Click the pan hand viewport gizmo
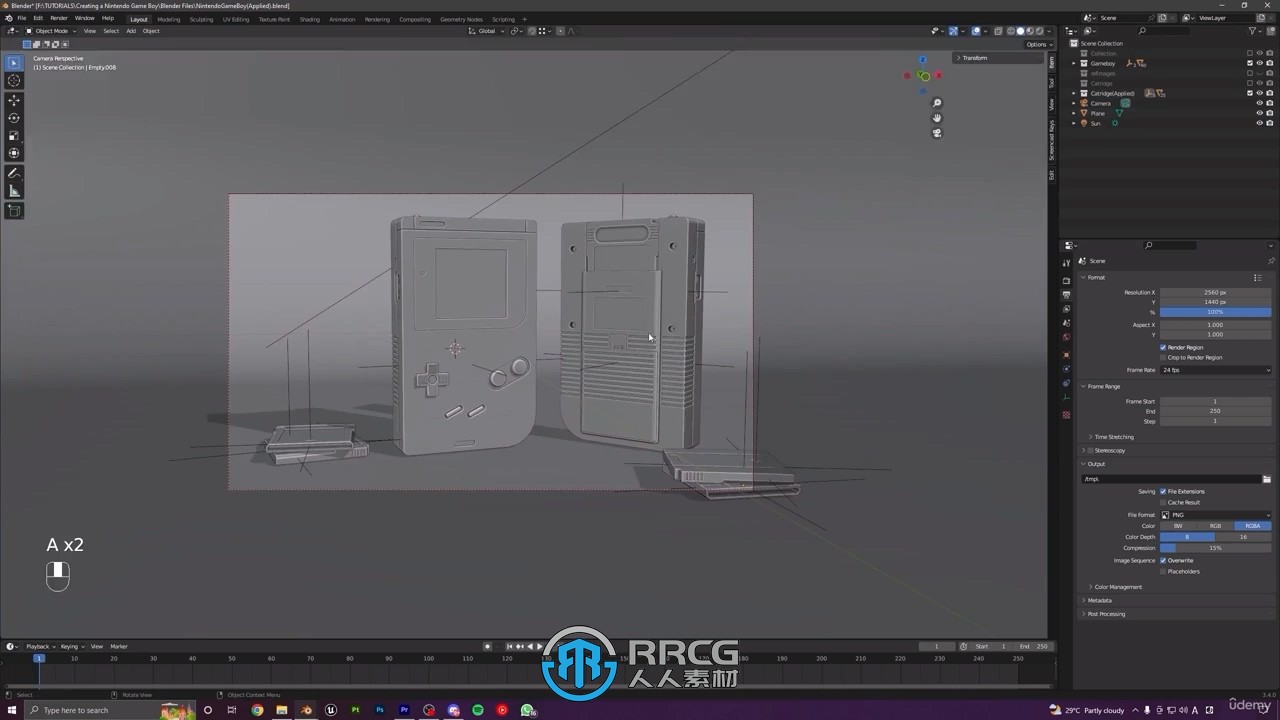Screen dimensions: 1280x720 click(937, 118)
